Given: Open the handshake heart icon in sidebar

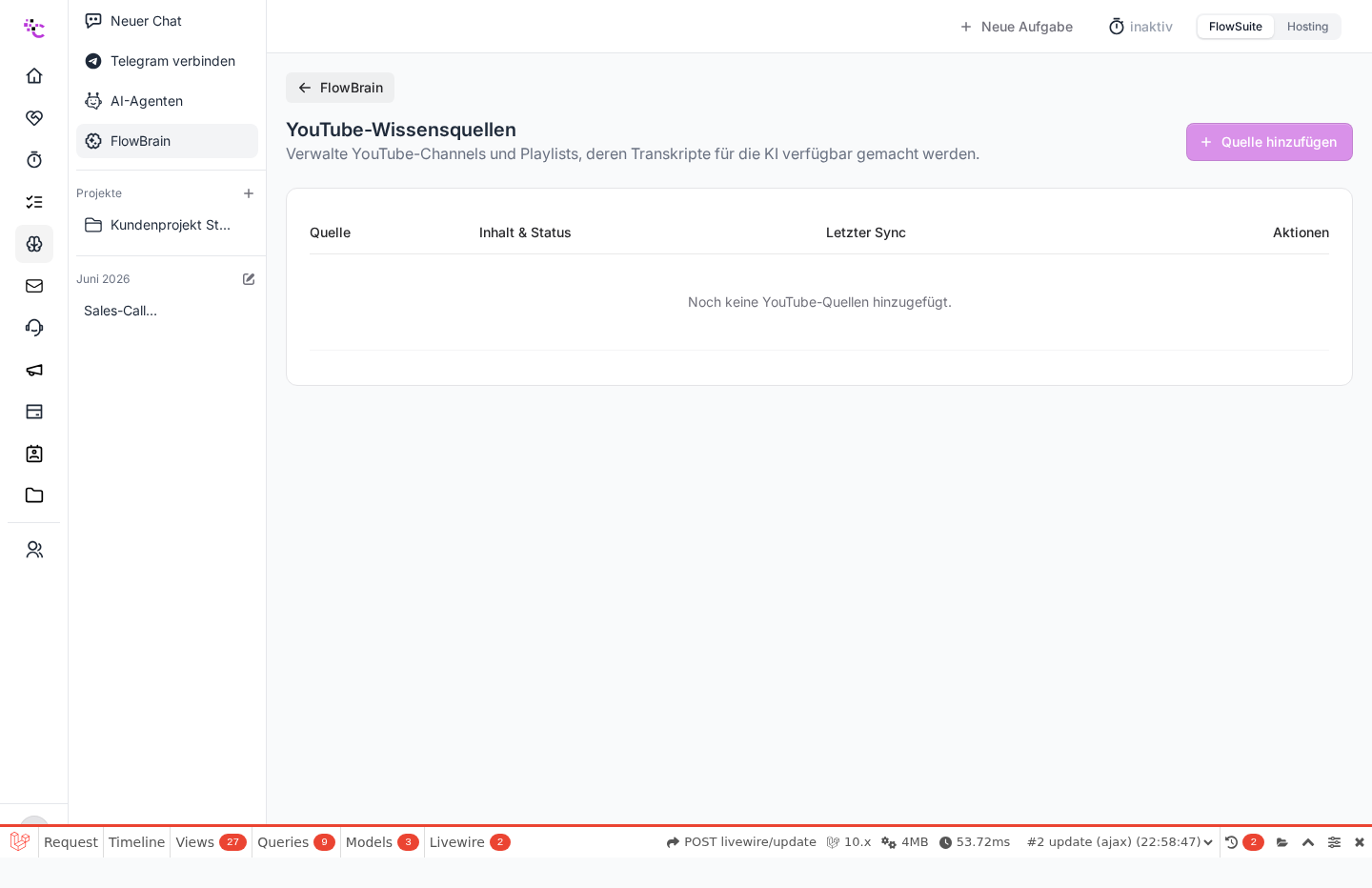Looking at the screenshot, I should click(x=34, y=117).
